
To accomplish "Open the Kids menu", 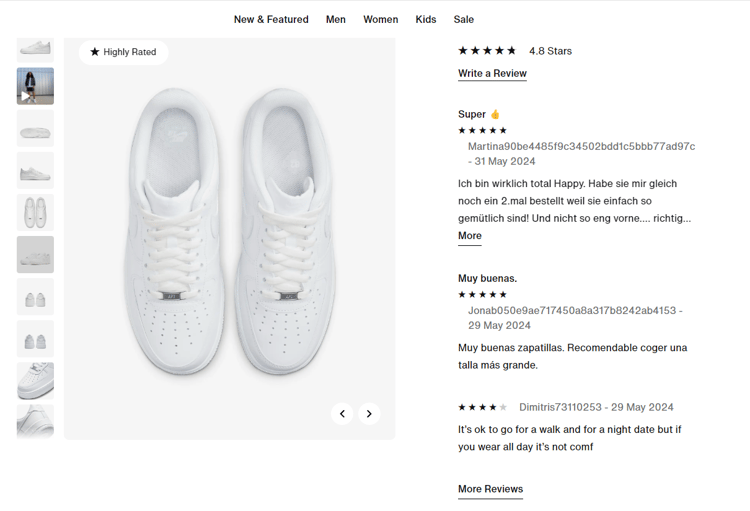I will point(426,19).
